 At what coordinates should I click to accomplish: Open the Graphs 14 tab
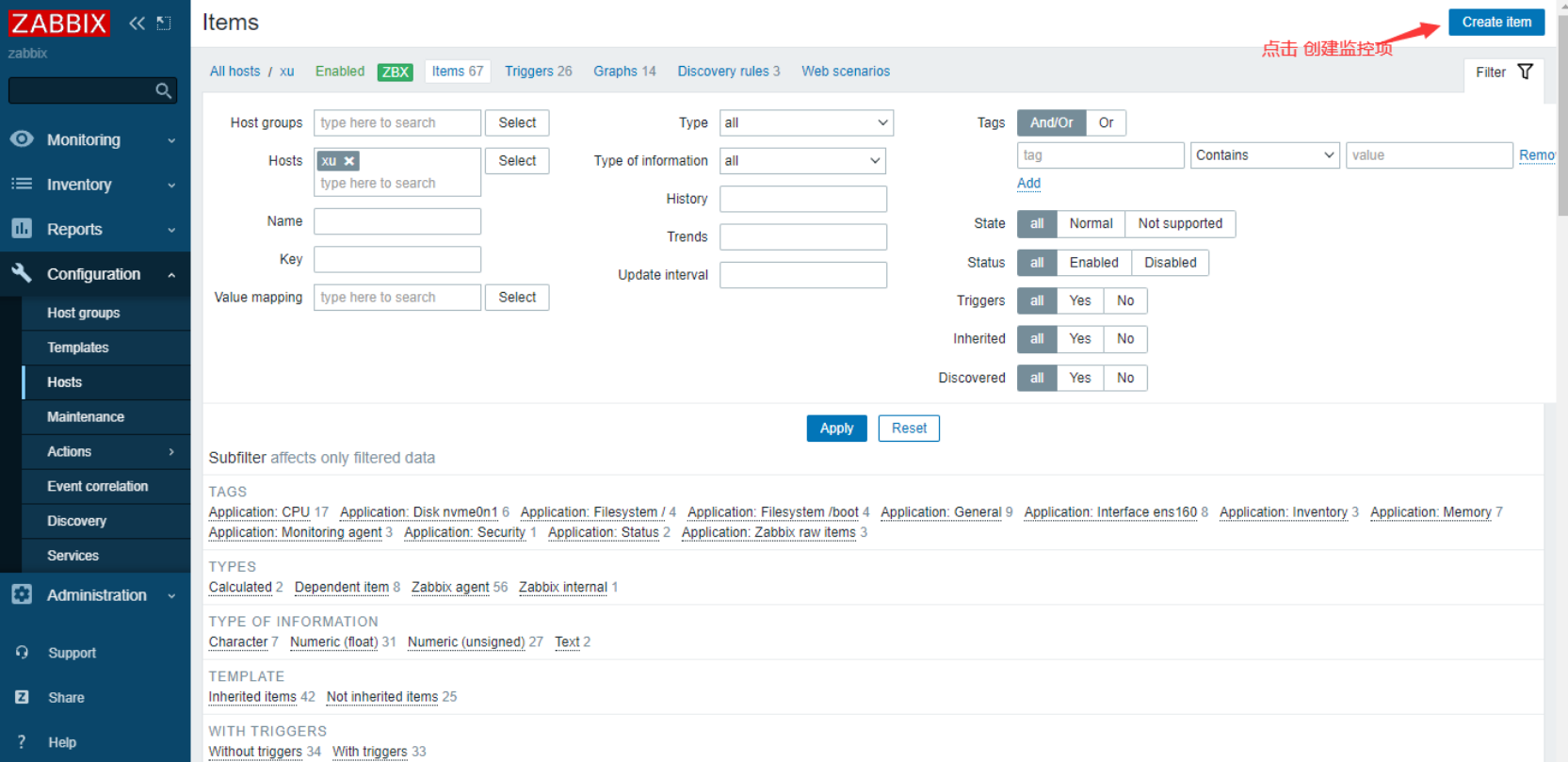coord(624,72)
